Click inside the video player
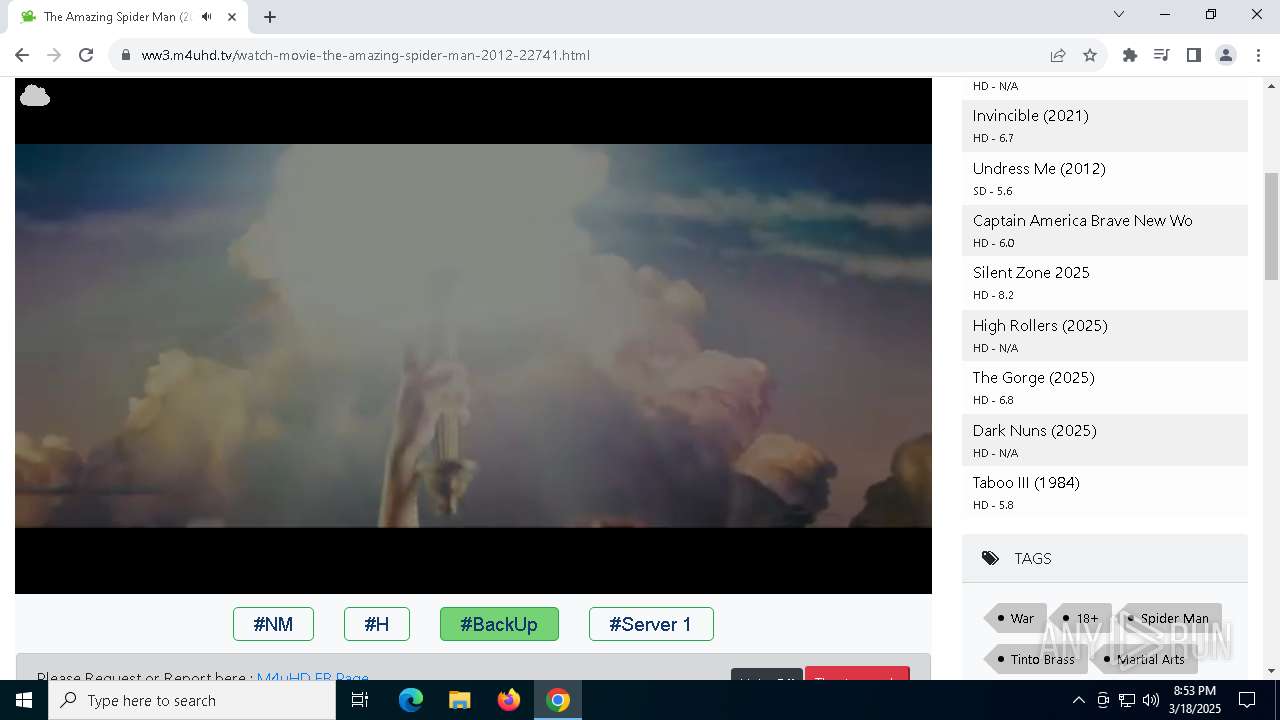The height and width of the screenshot is (720, 1280). (473, 336)
